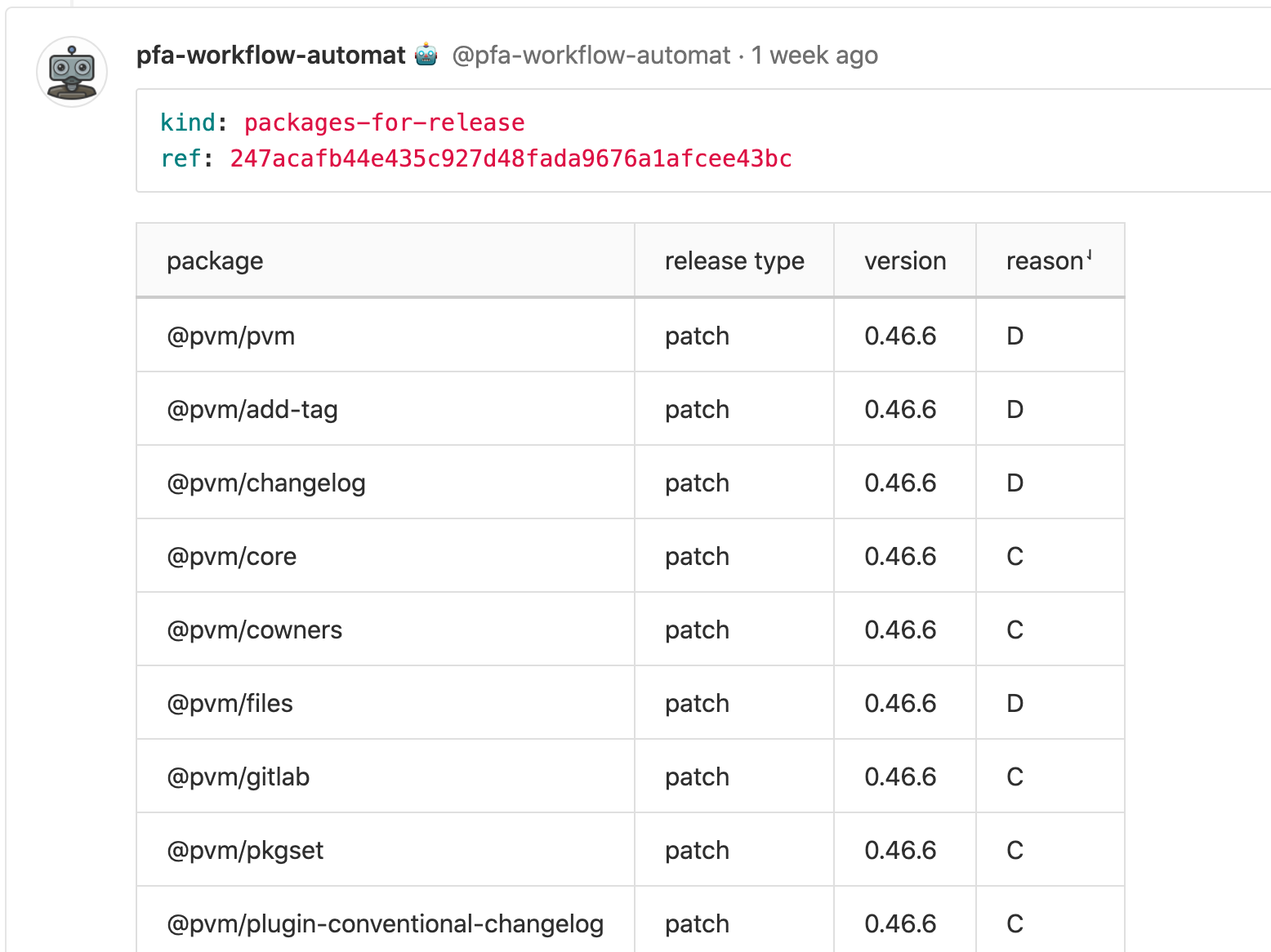This screenshot has width=1271, height=952.
Task: Click the 'kind' key in code block
Action: 187,122
